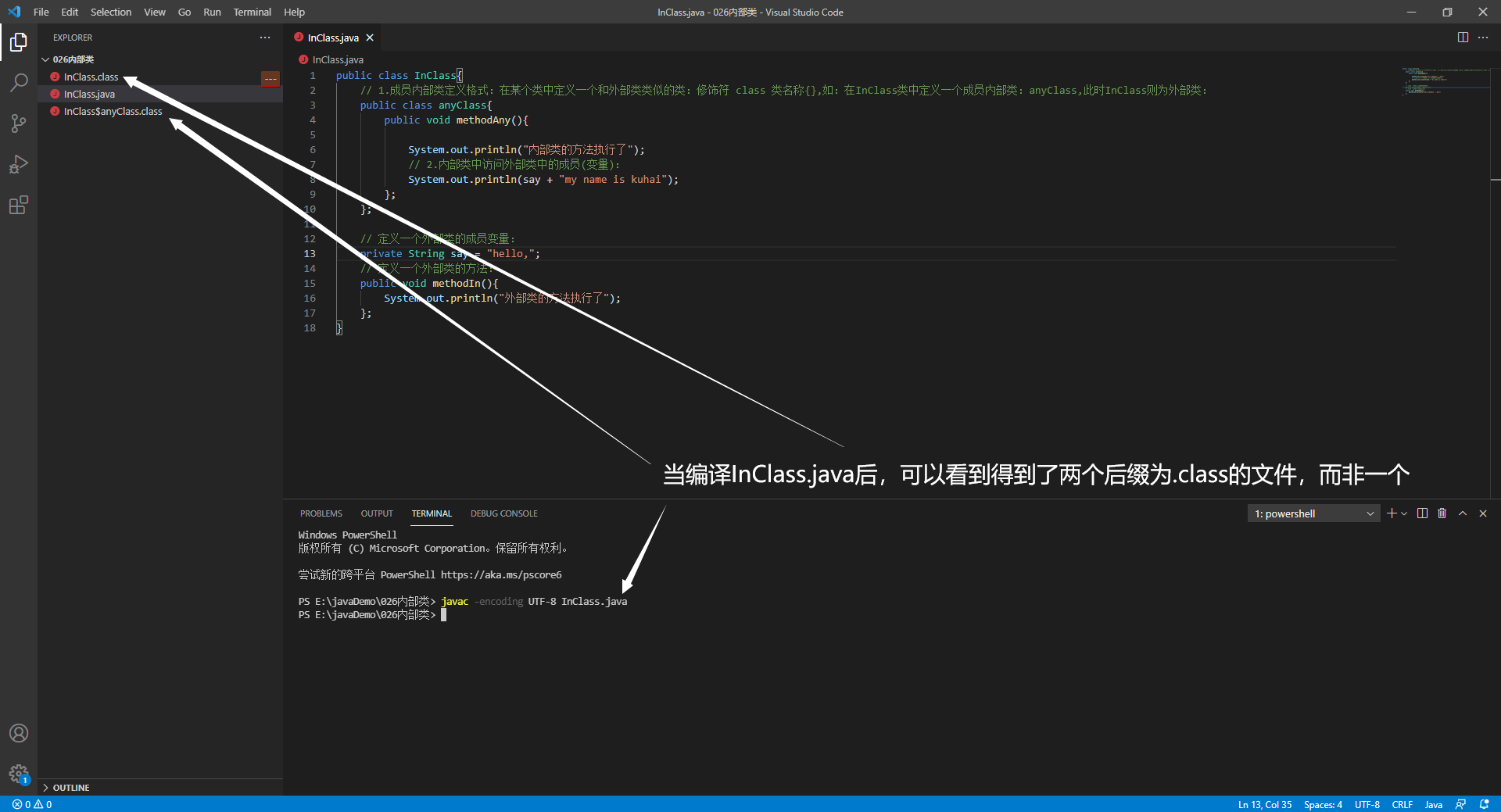
Task: Open the Search view icon
Action: tap(19, 82)
